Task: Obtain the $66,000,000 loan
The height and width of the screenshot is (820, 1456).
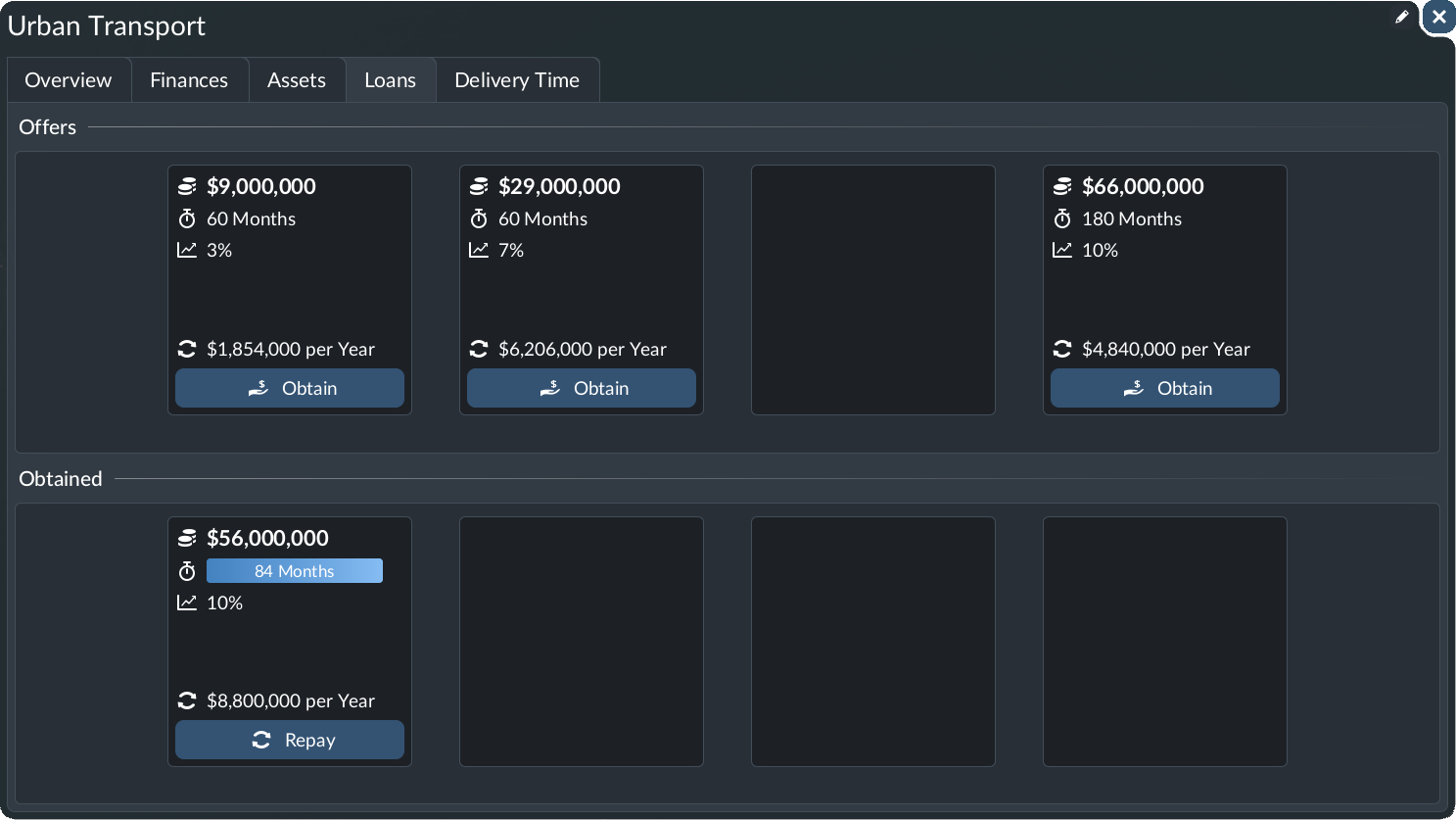Action: coord(1165,388)
